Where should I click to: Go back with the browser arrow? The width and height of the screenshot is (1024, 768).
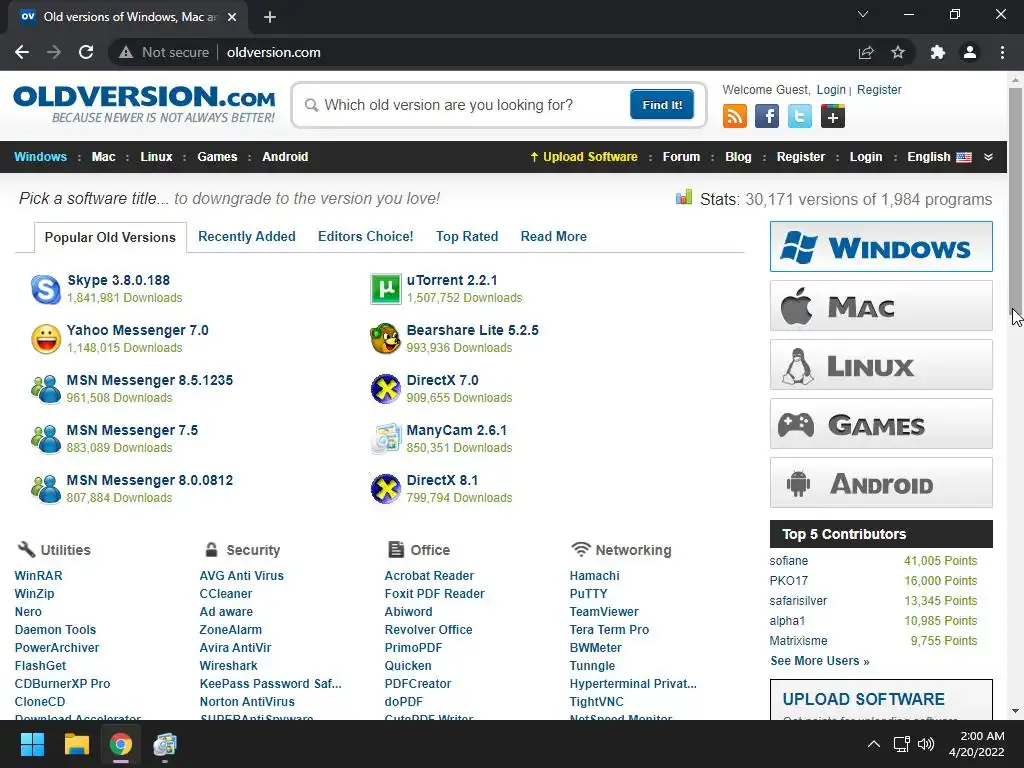tap(22, 52)
